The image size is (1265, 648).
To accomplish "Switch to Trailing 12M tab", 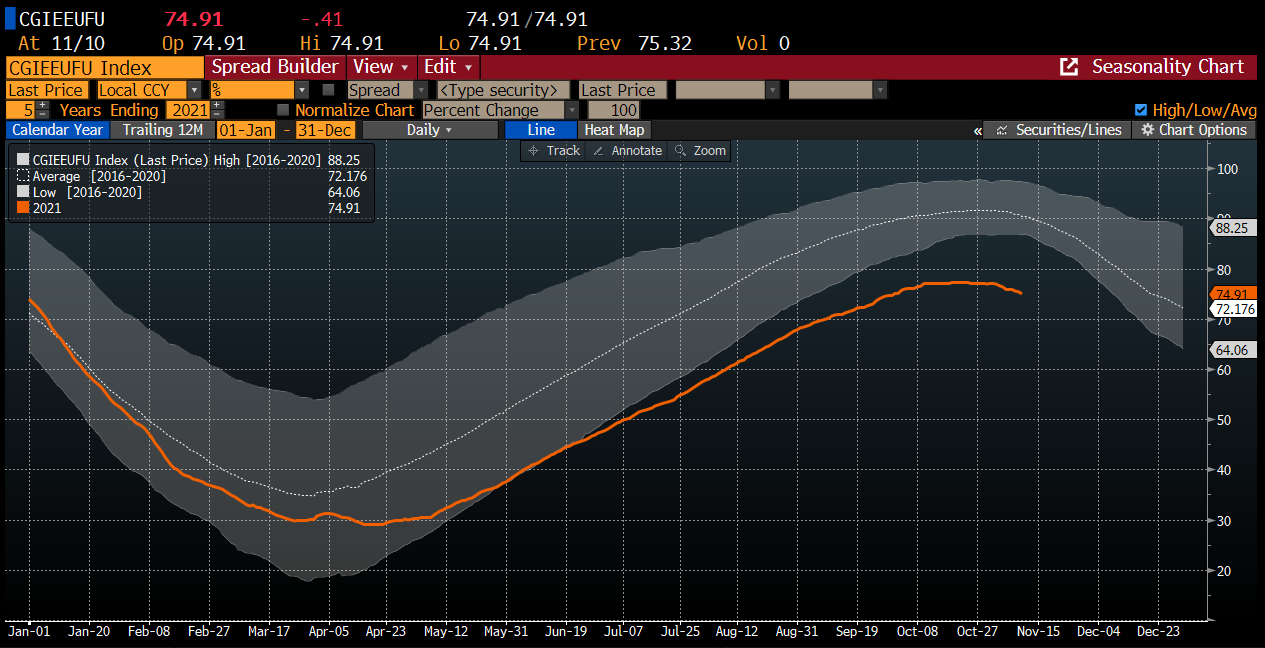I will [x=162, y=130].
